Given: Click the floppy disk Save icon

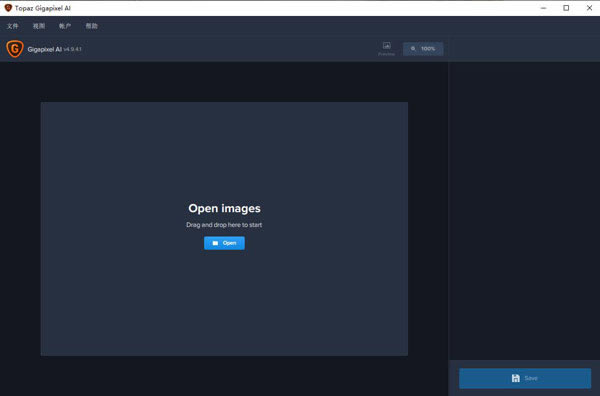Looking at the screenshot, I should (x=516, y=378).
